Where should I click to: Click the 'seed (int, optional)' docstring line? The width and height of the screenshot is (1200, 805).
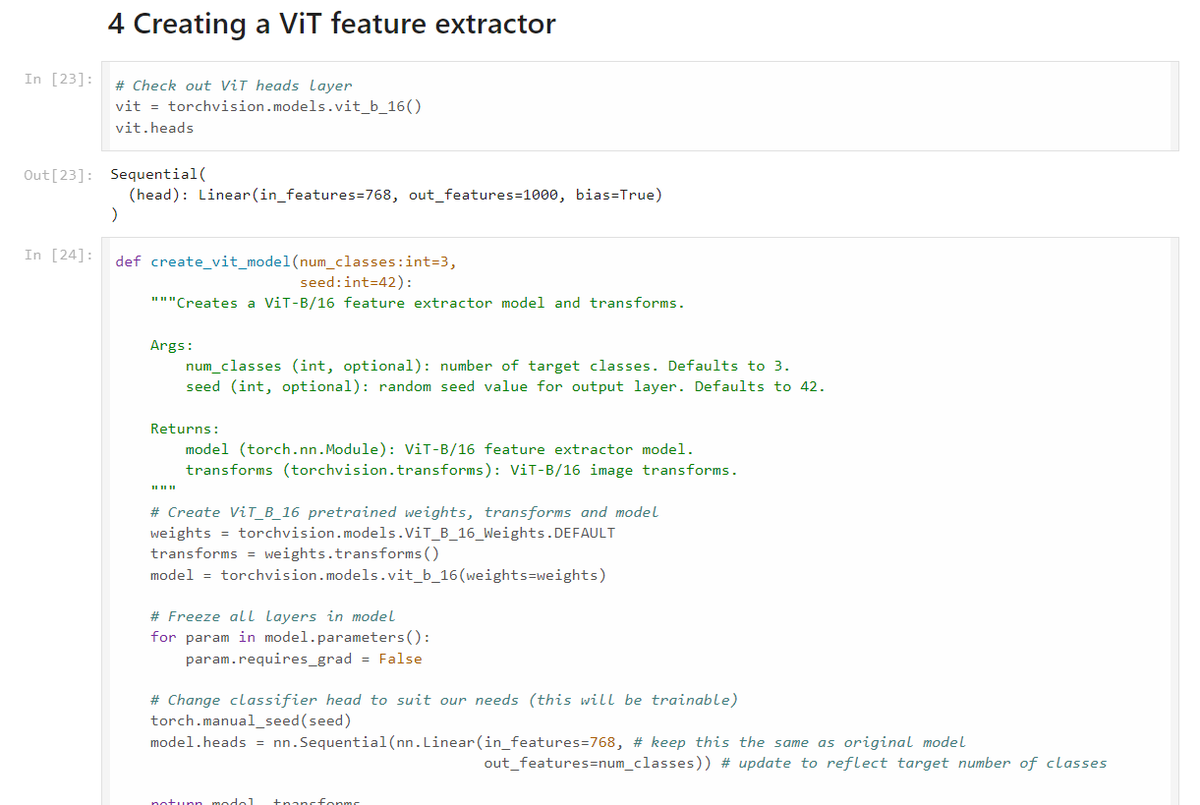tap(505, 387)
